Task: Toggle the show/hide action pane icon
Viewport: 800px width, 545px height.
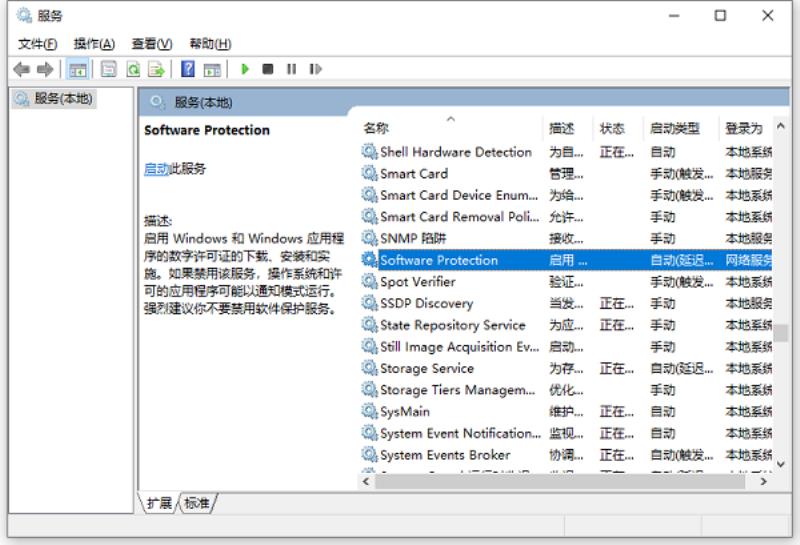Action: (212, 69)
